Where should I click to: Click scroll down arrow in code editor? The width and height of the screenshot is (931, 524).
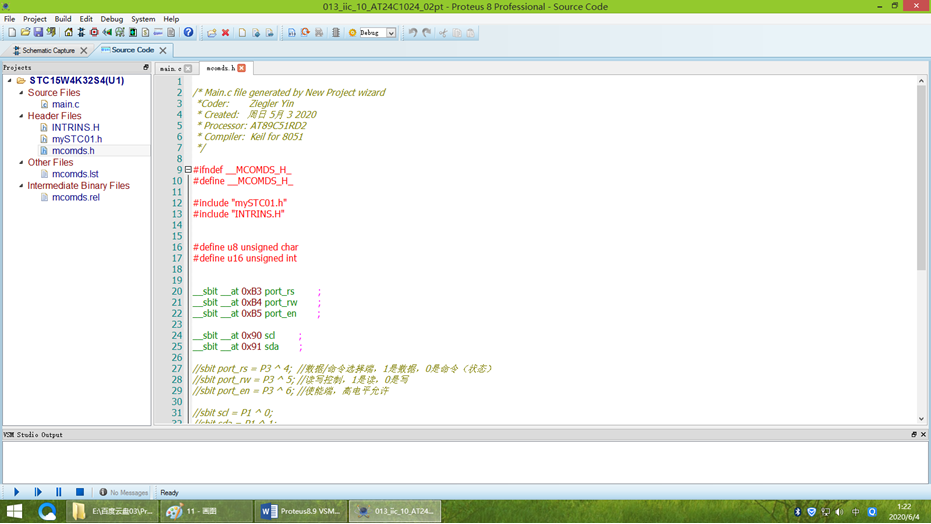coord(921,419)
